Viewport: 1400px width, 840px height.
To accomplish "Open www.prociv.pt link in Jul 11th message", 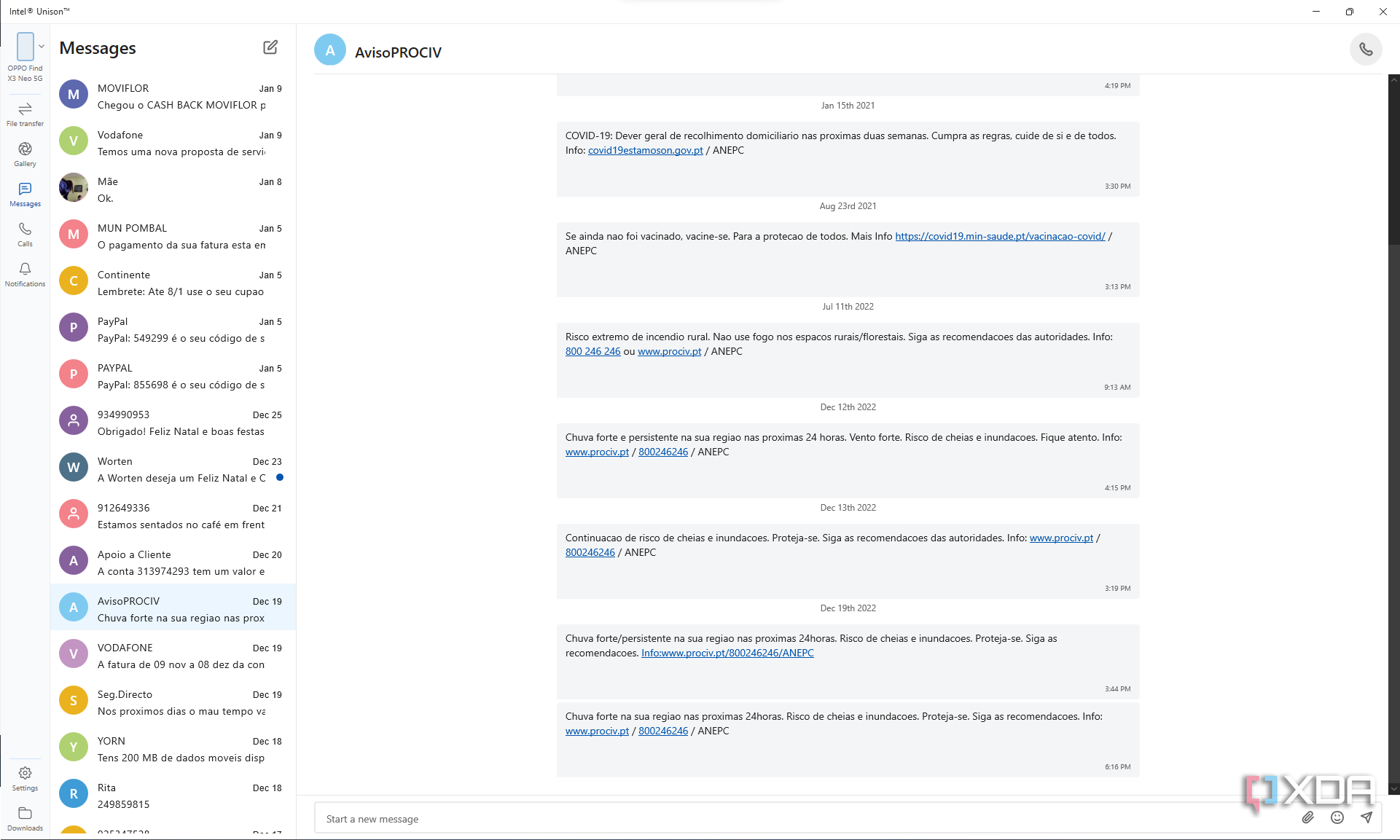I will click(x=669, y=351).
